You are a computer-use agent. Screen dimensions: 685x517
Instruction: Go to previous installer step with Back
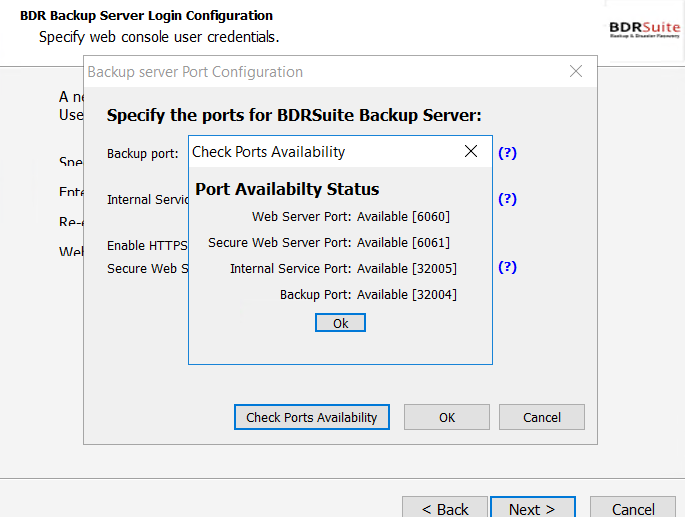point(445,508)
